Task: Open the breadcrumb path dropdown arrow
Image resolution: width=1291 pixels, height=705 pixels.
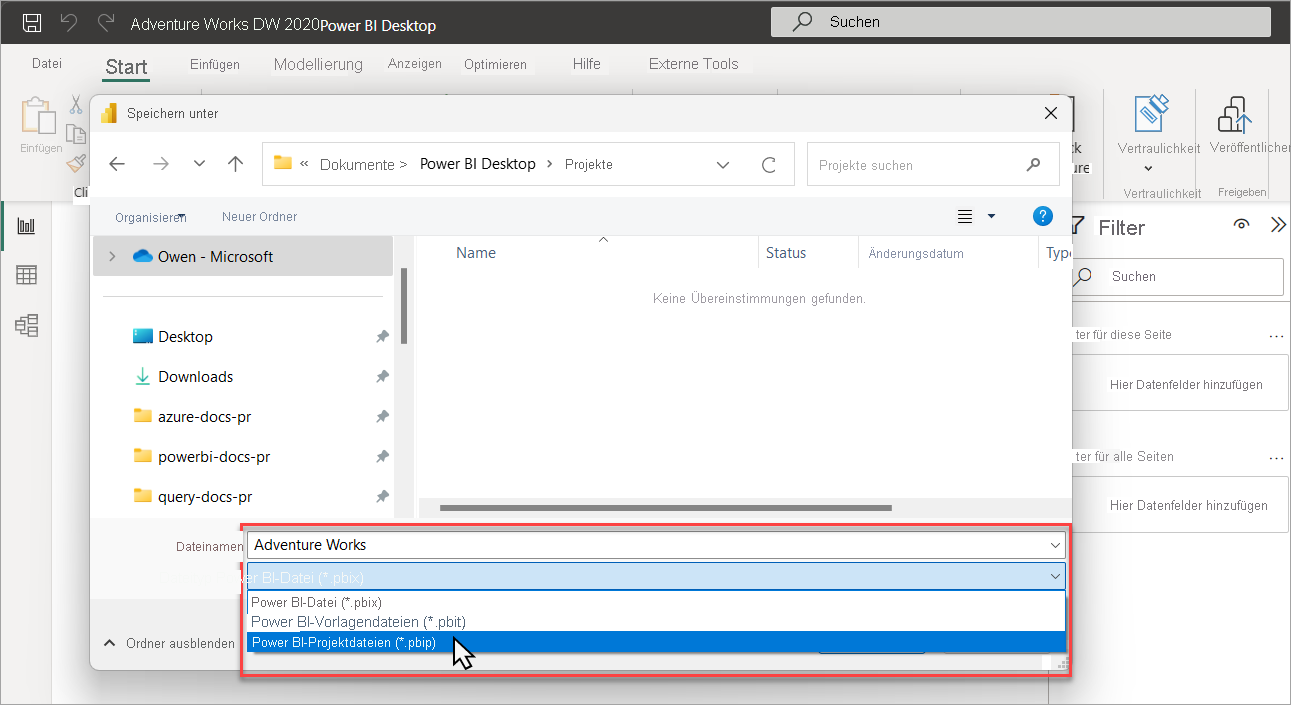Action: coord(722,164)
